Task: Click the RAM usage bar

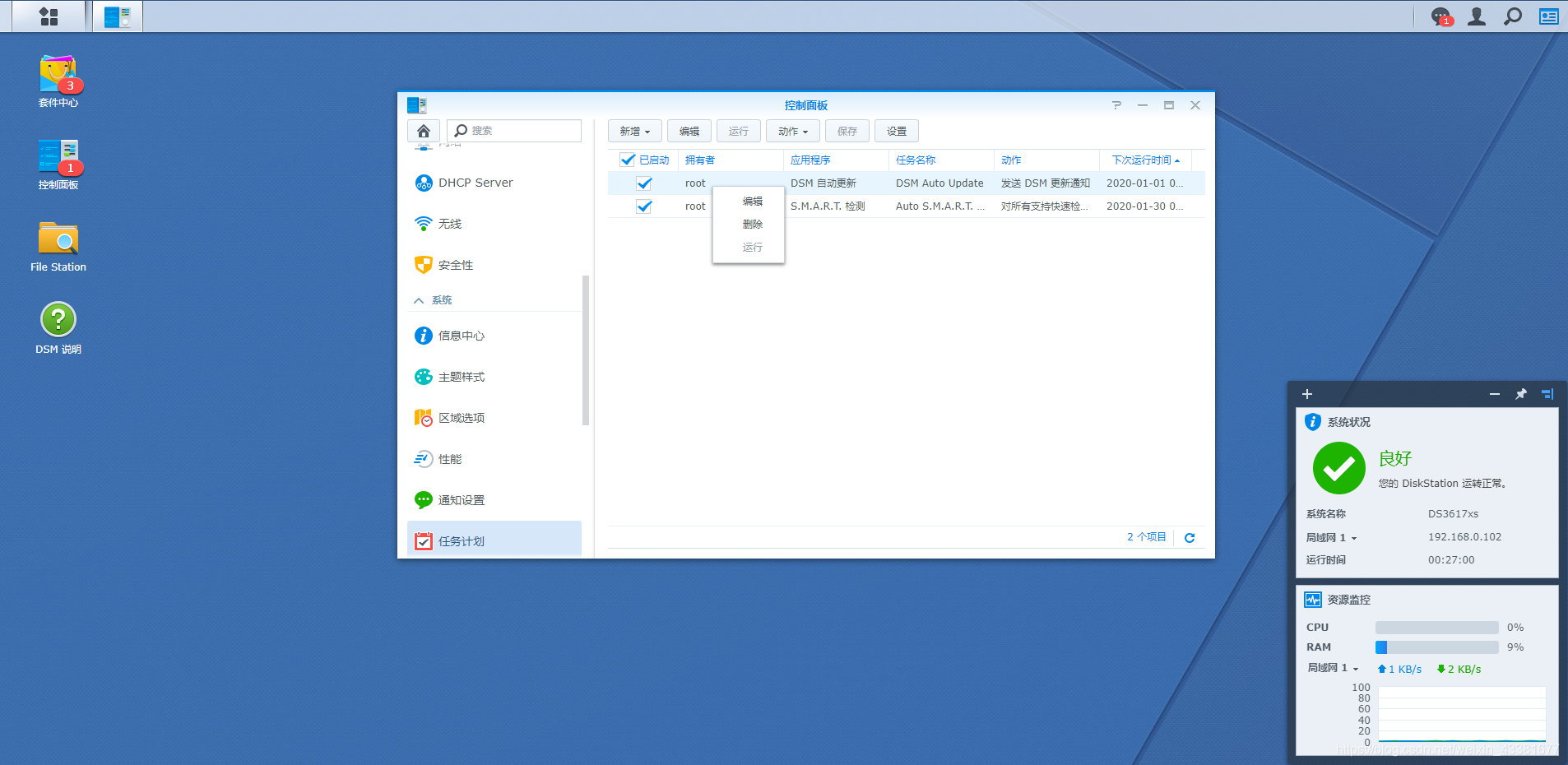Action: [x=1436, y=647]
